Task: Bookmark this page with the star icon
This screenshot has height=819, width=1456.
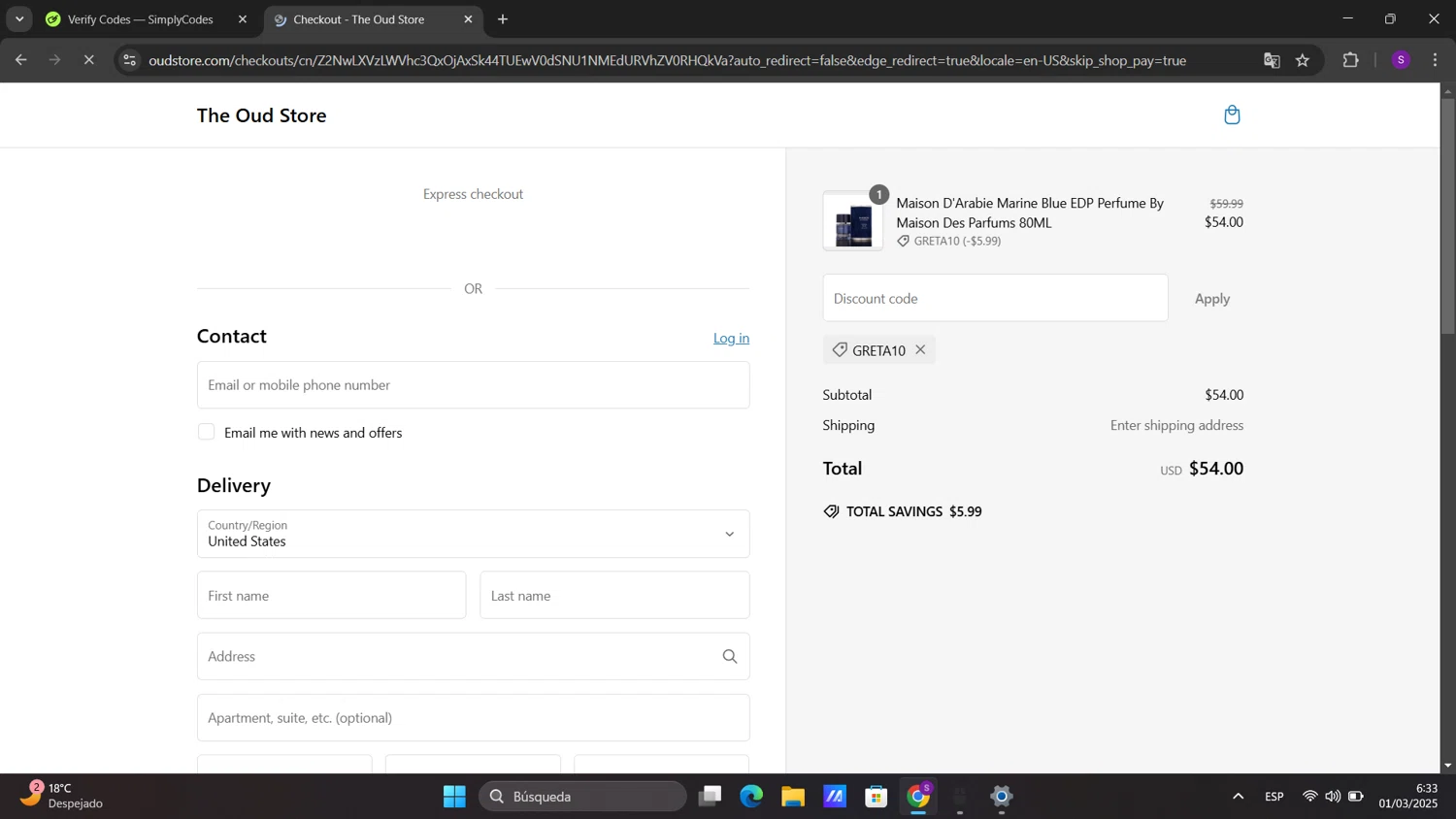Action: (1303, 60)
